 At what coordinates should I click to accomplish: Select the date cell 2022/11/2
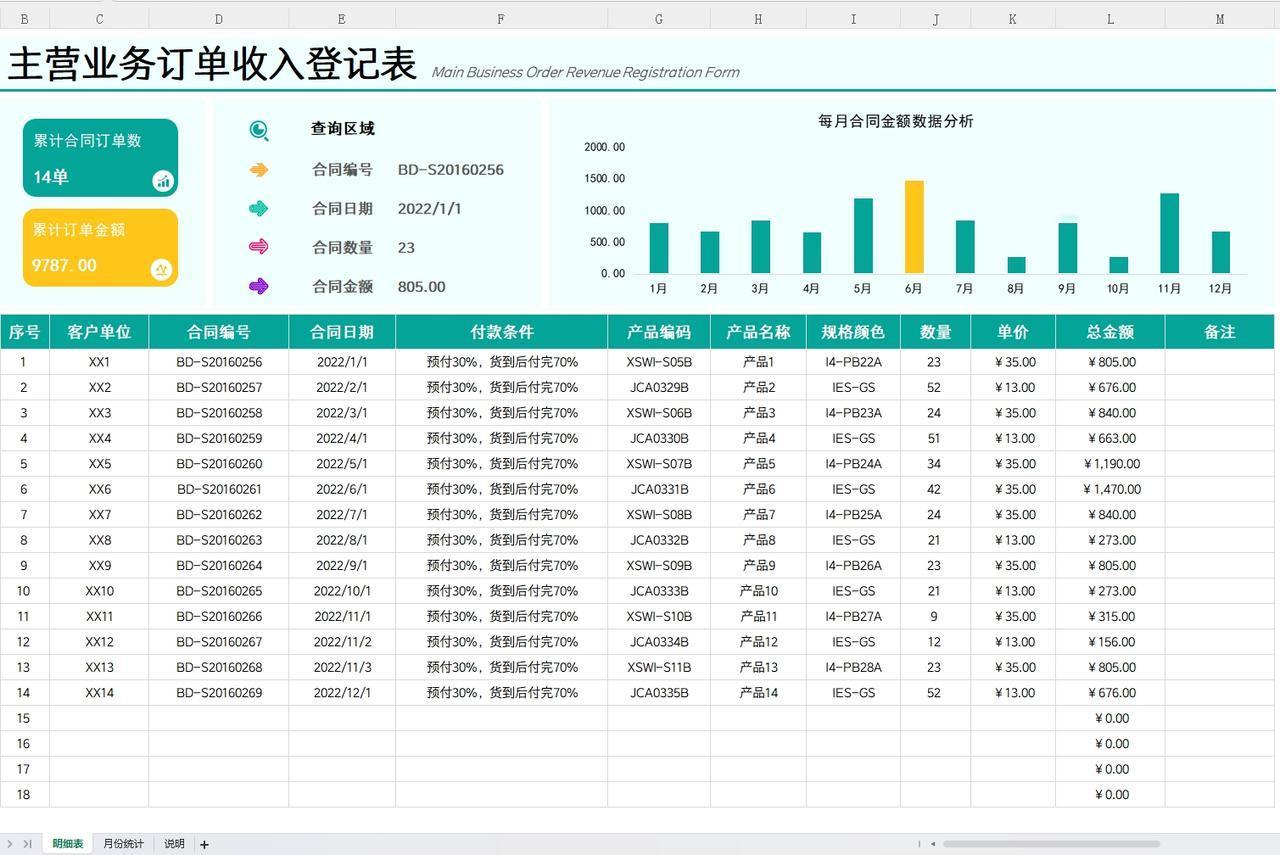tap(342, 642)
